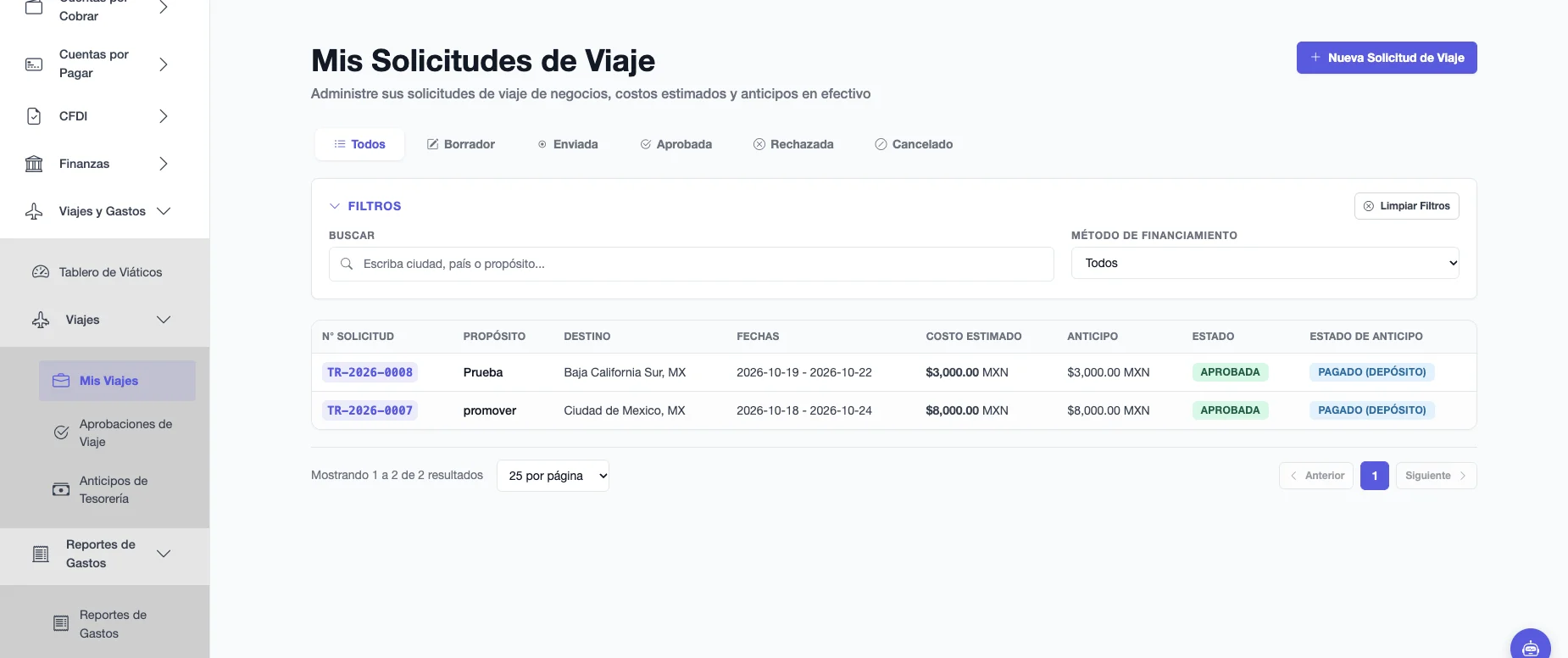Image resolution: width=1568 pixels, height=658 pixels.
Task: Open Anticipos de Tesorería in sidebar
Action: coord(117,489)
